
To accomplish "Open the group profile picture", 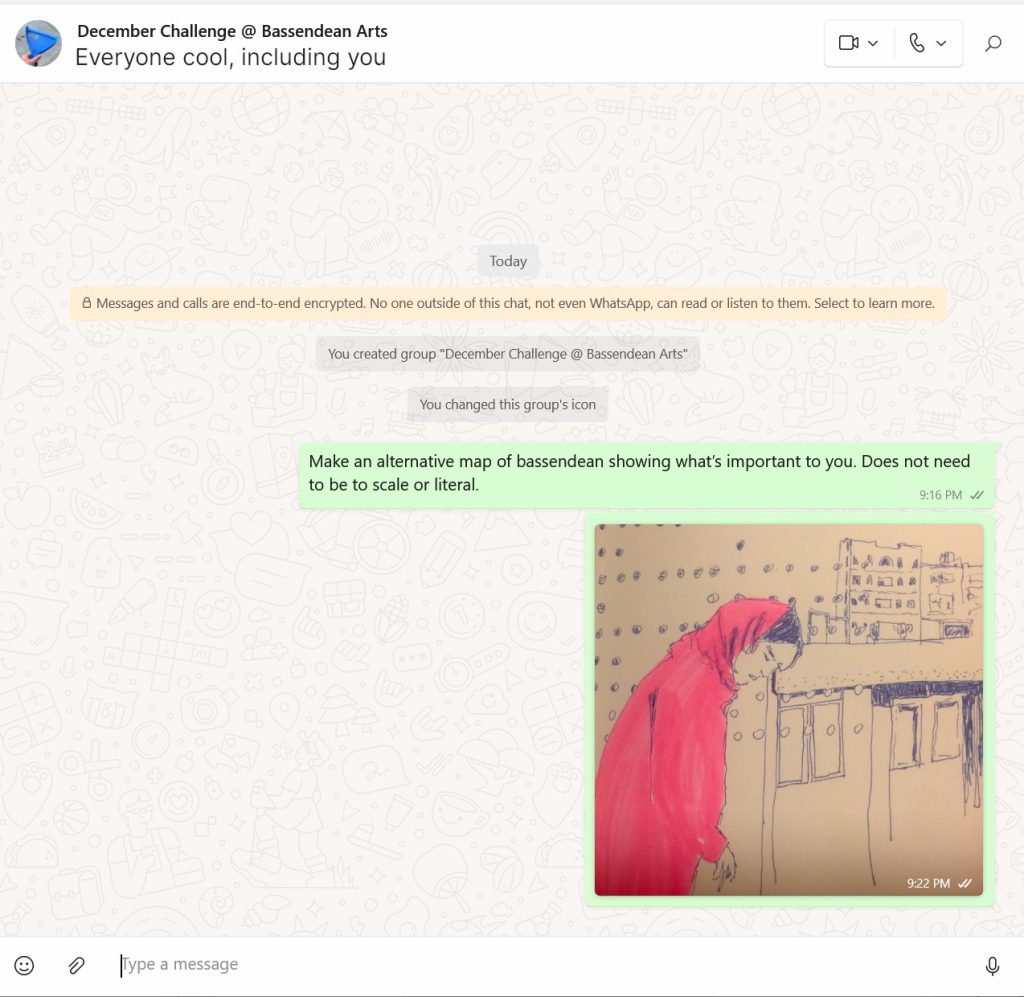I will click(39, 43).
